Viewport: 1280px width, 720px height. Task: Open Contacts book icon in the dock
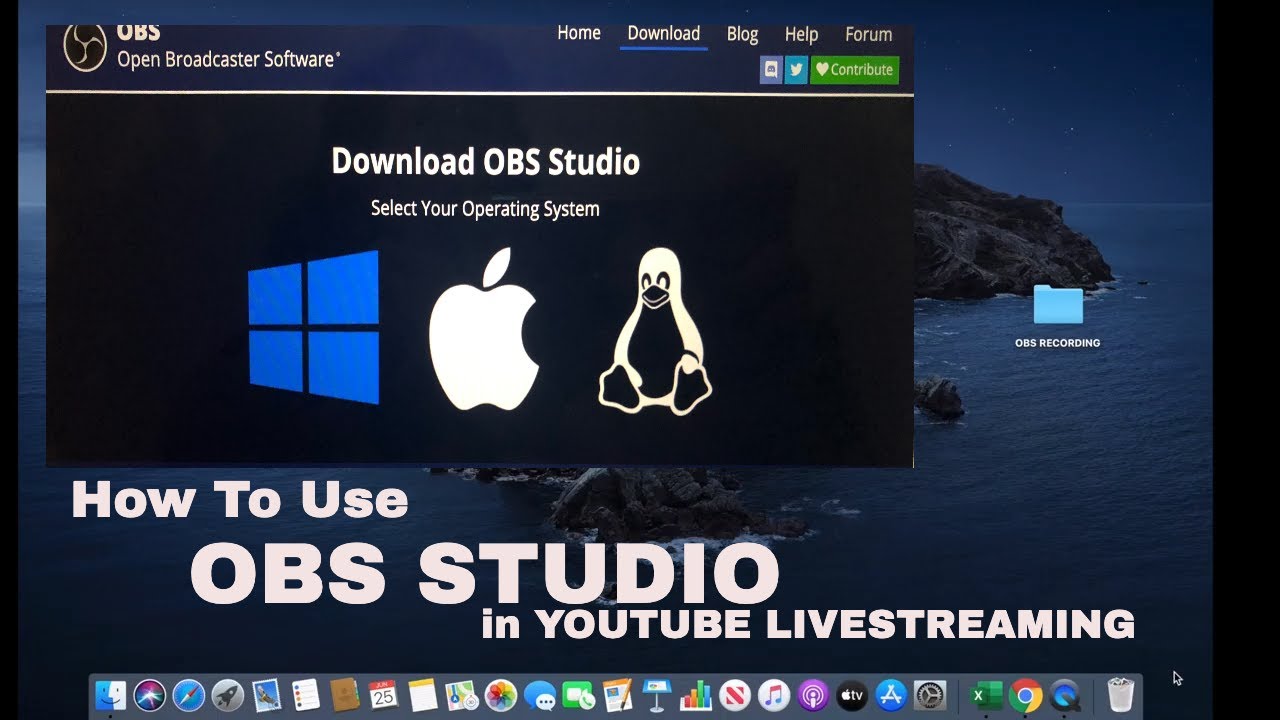click(x=344, y=695)
